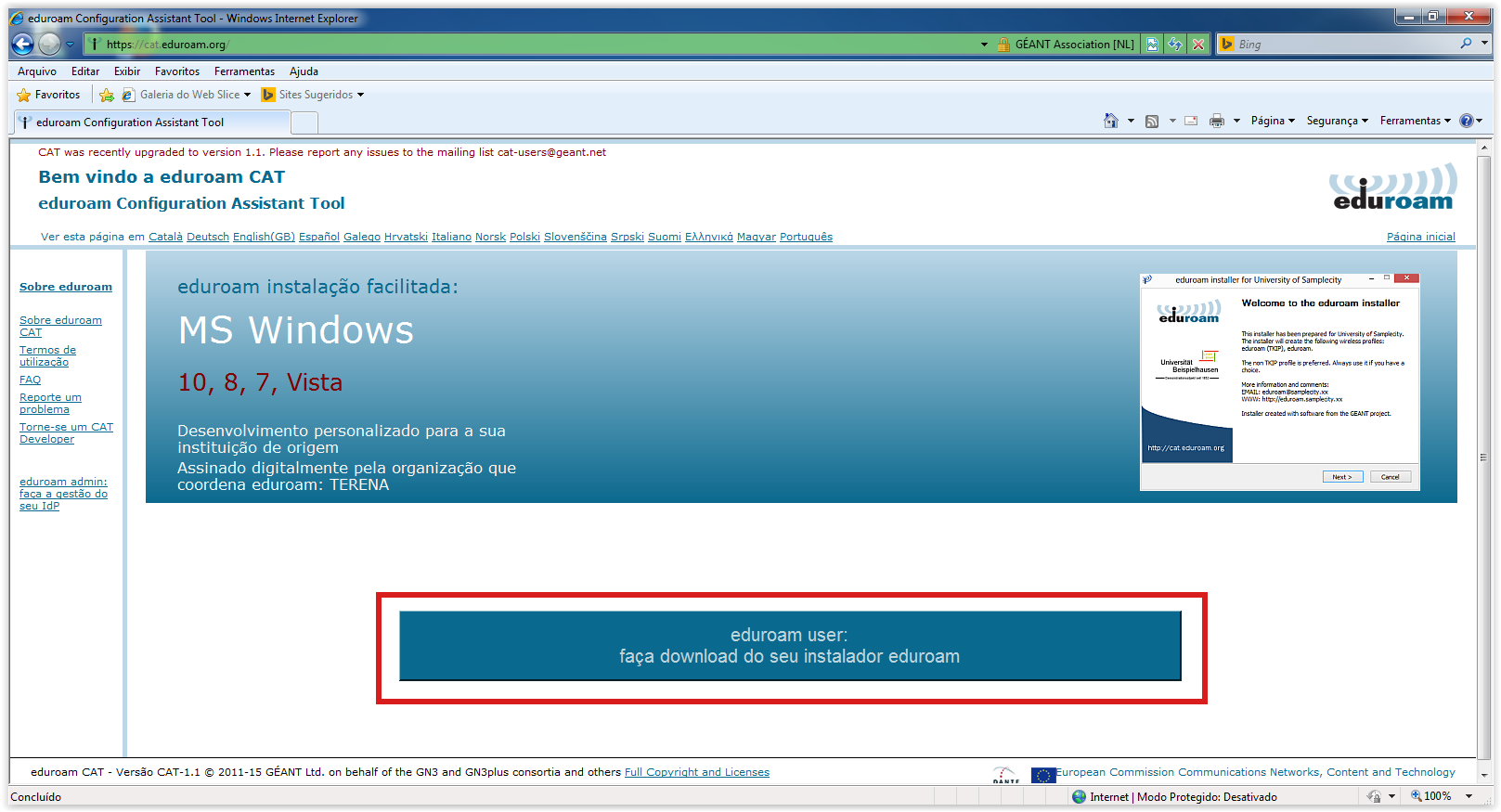The image size is (1501, 812).
Task: Click the eduroam installer preview screenshot
Action: (1280, 381)
